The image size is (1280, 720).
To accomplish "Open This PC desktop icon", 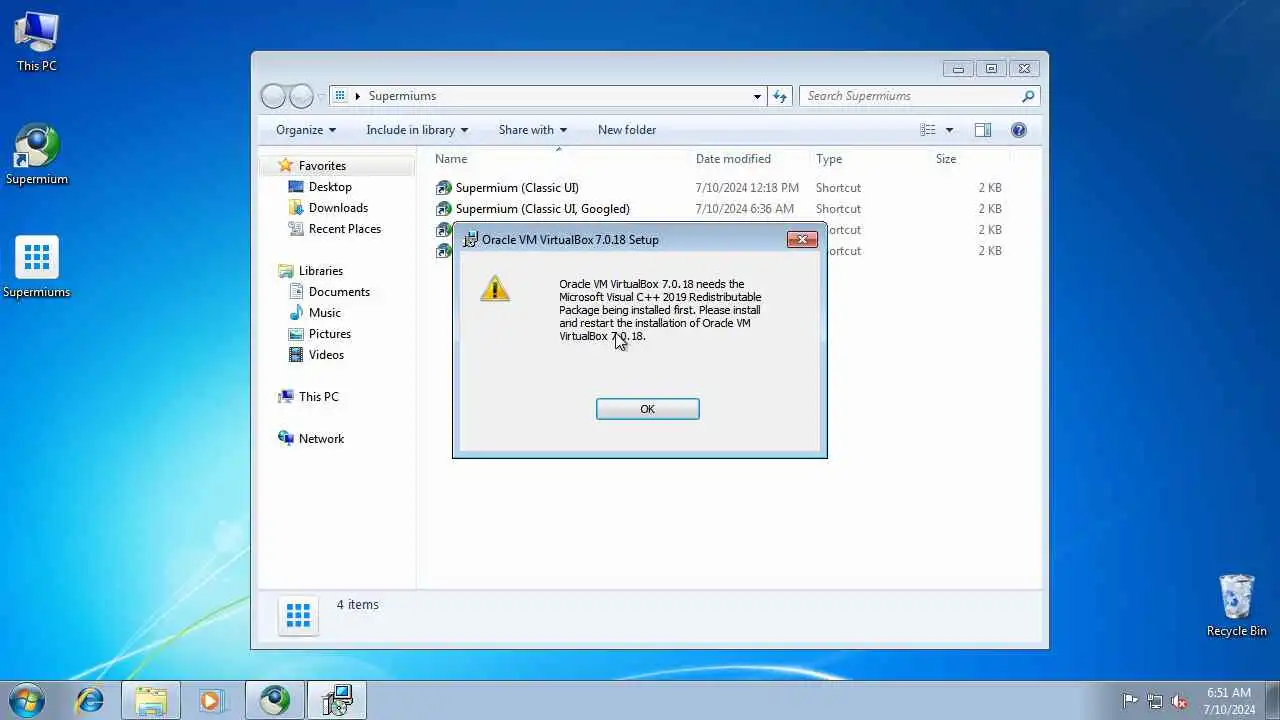I will [x=37, y=41].
